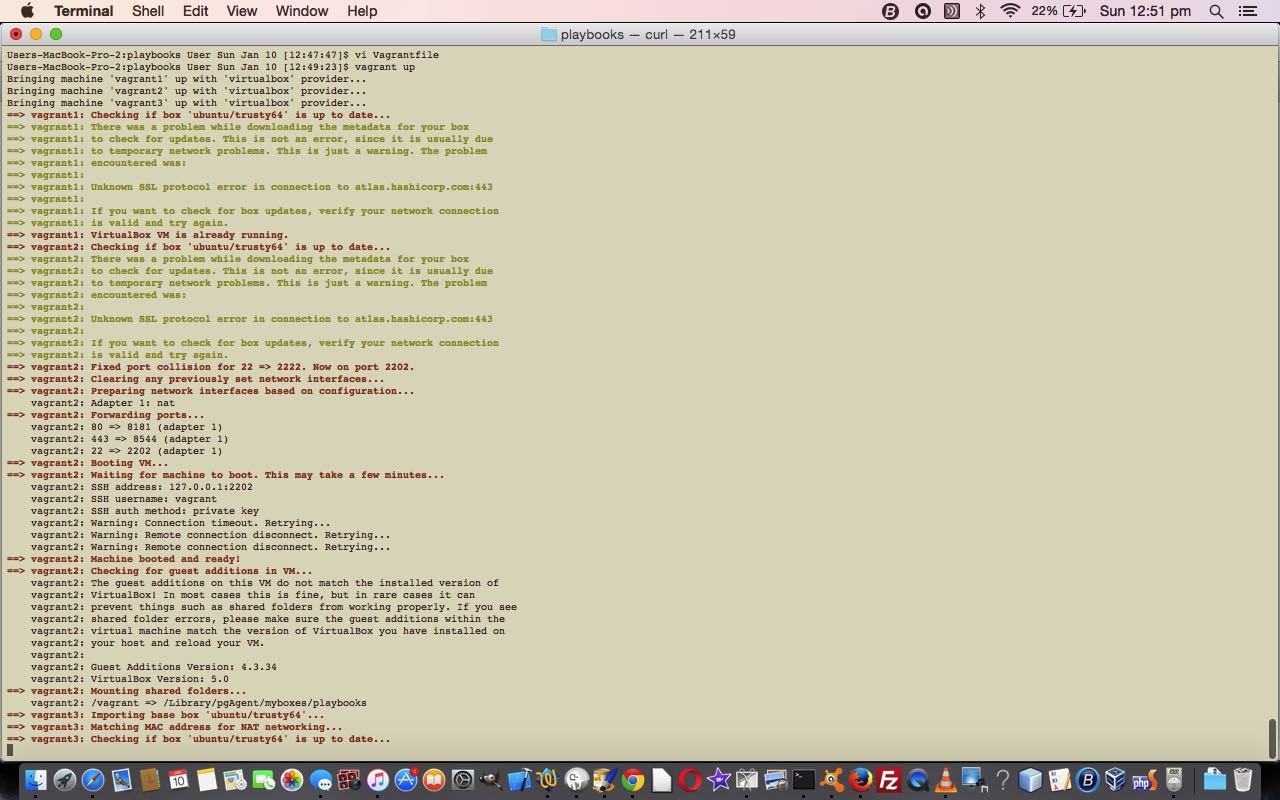The height and width of the screenshot is (800, 1280).
Task: Open the Edit menu
Action: (x=195, y=11)
